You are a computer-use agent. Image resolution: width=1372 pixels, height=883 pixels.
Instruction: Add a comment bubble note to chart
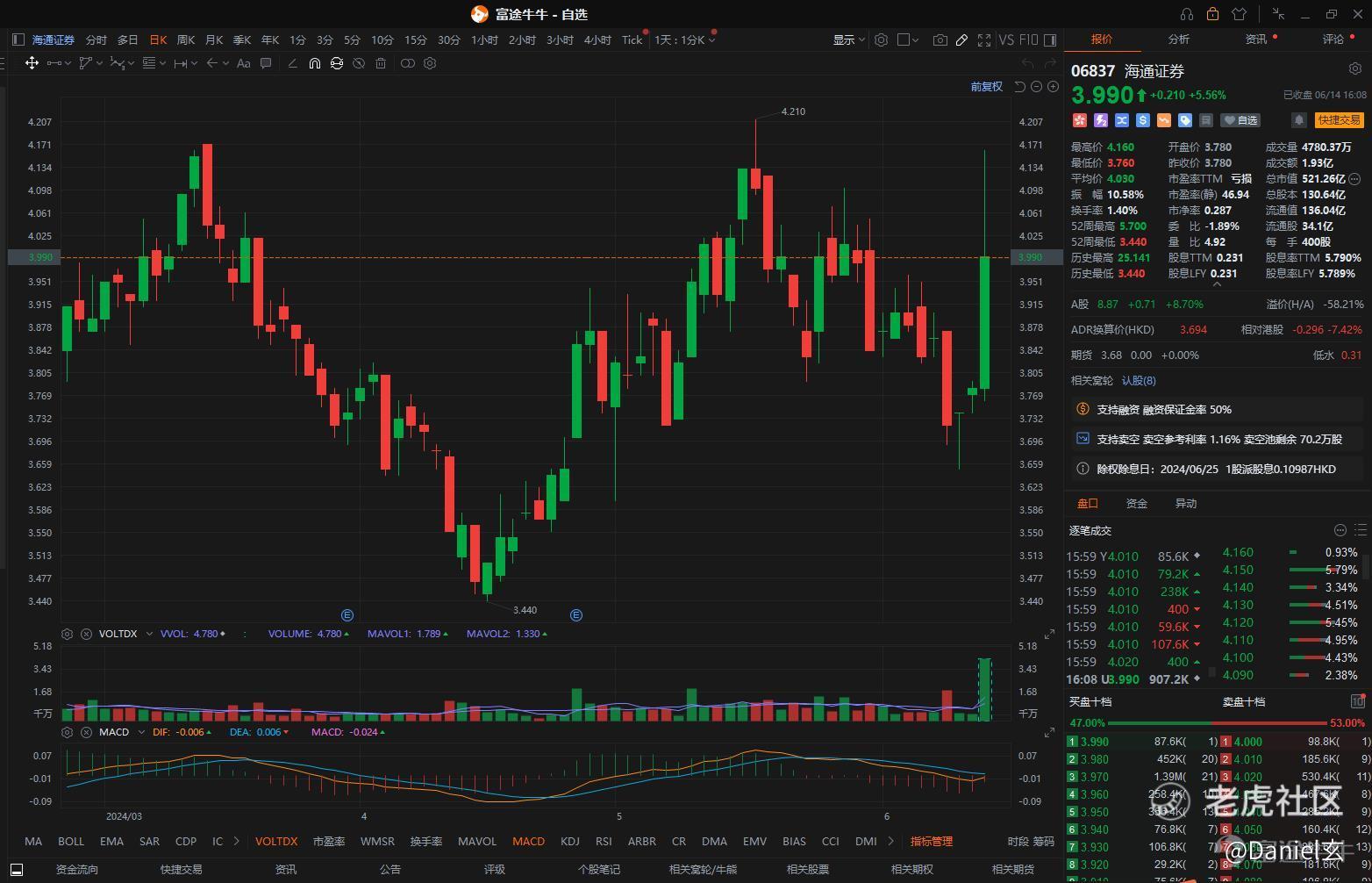click(x=266, y=63)
